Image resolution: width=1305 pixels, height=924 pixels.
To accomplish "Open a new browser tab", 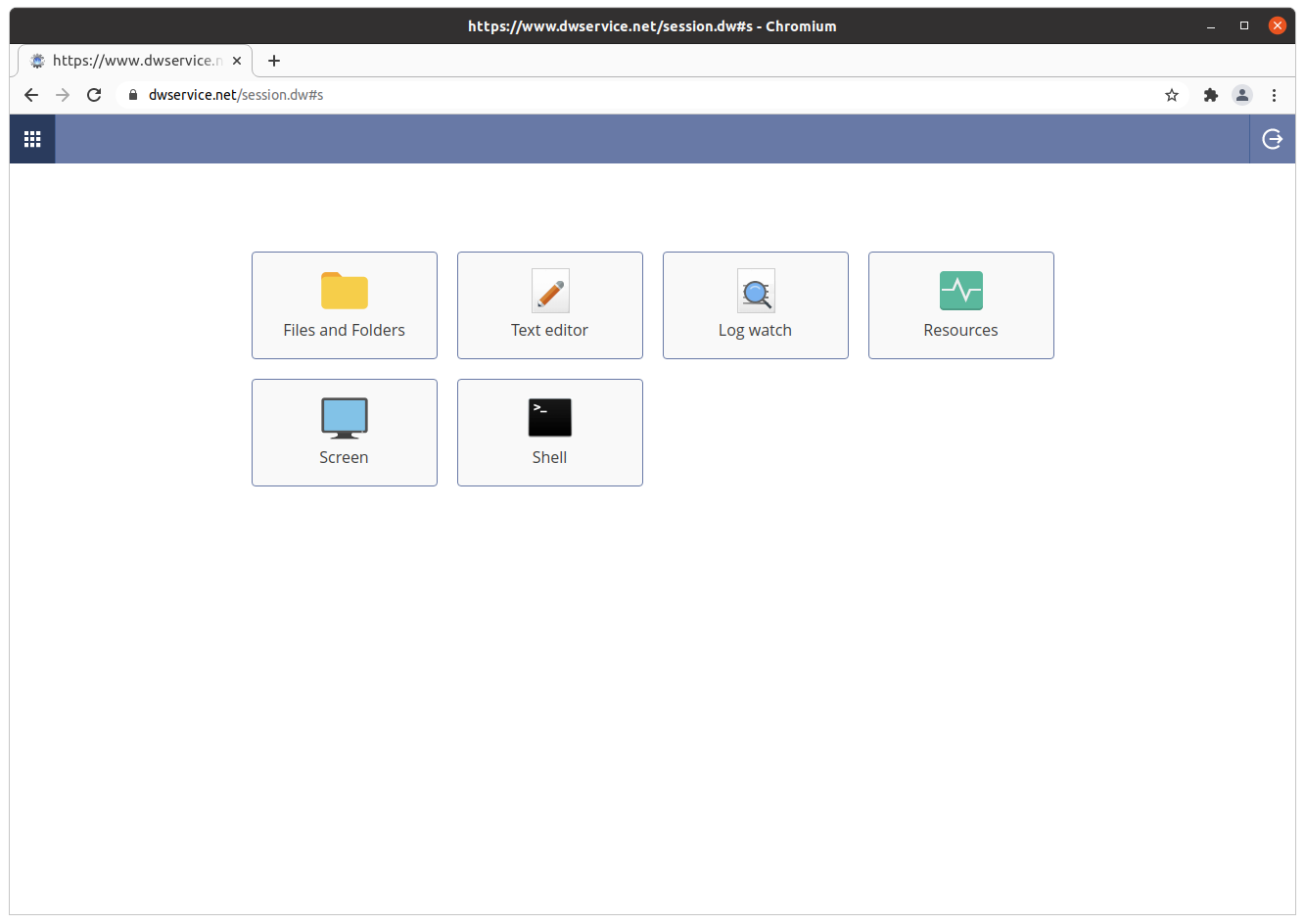I will click(x=274, y=61).
